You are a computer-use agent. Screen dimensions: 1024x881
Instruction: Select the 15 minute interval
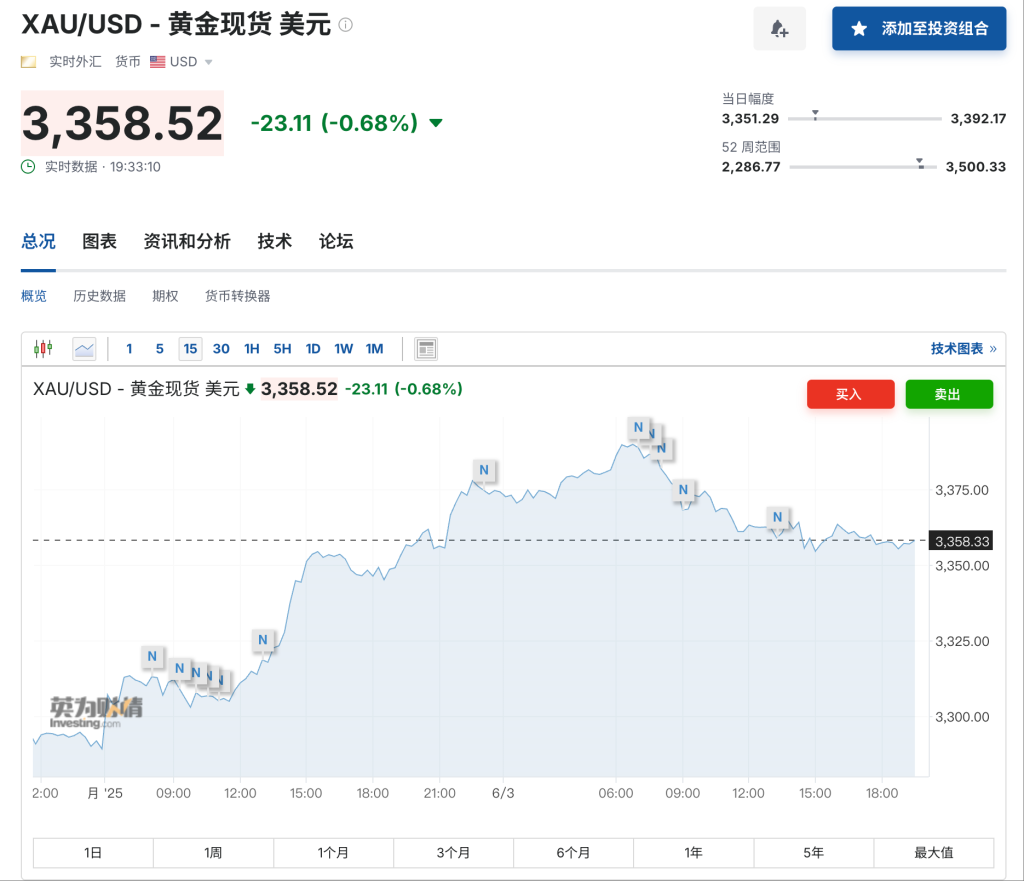tap(190, 349)
